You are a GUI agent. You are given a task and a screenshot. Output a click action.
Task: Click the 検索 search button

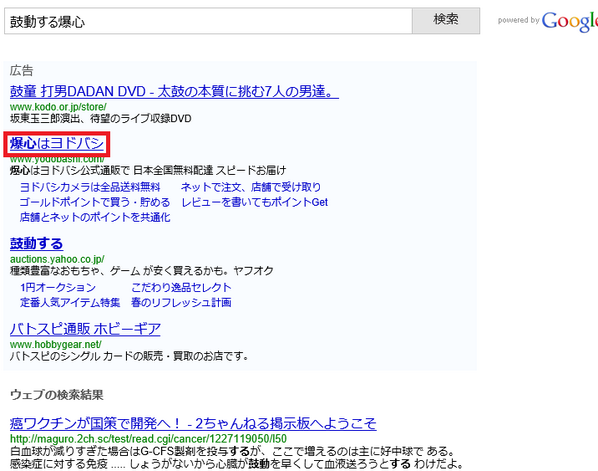point(446,21)
